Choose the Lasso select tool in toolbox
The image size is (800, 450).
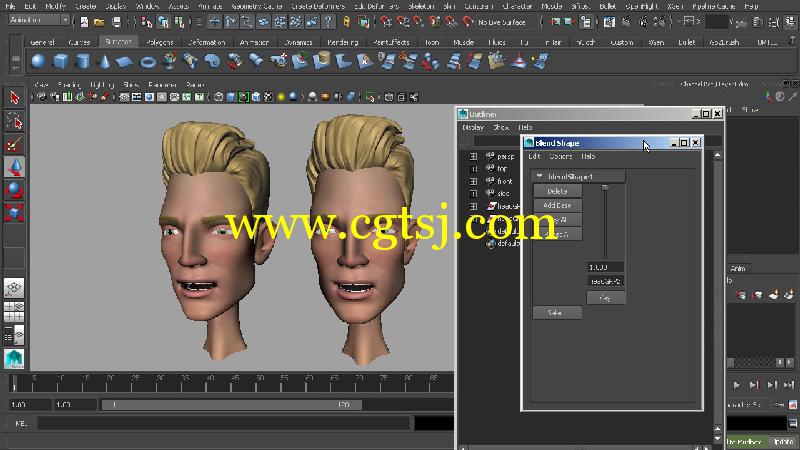(x=14, y=120)
